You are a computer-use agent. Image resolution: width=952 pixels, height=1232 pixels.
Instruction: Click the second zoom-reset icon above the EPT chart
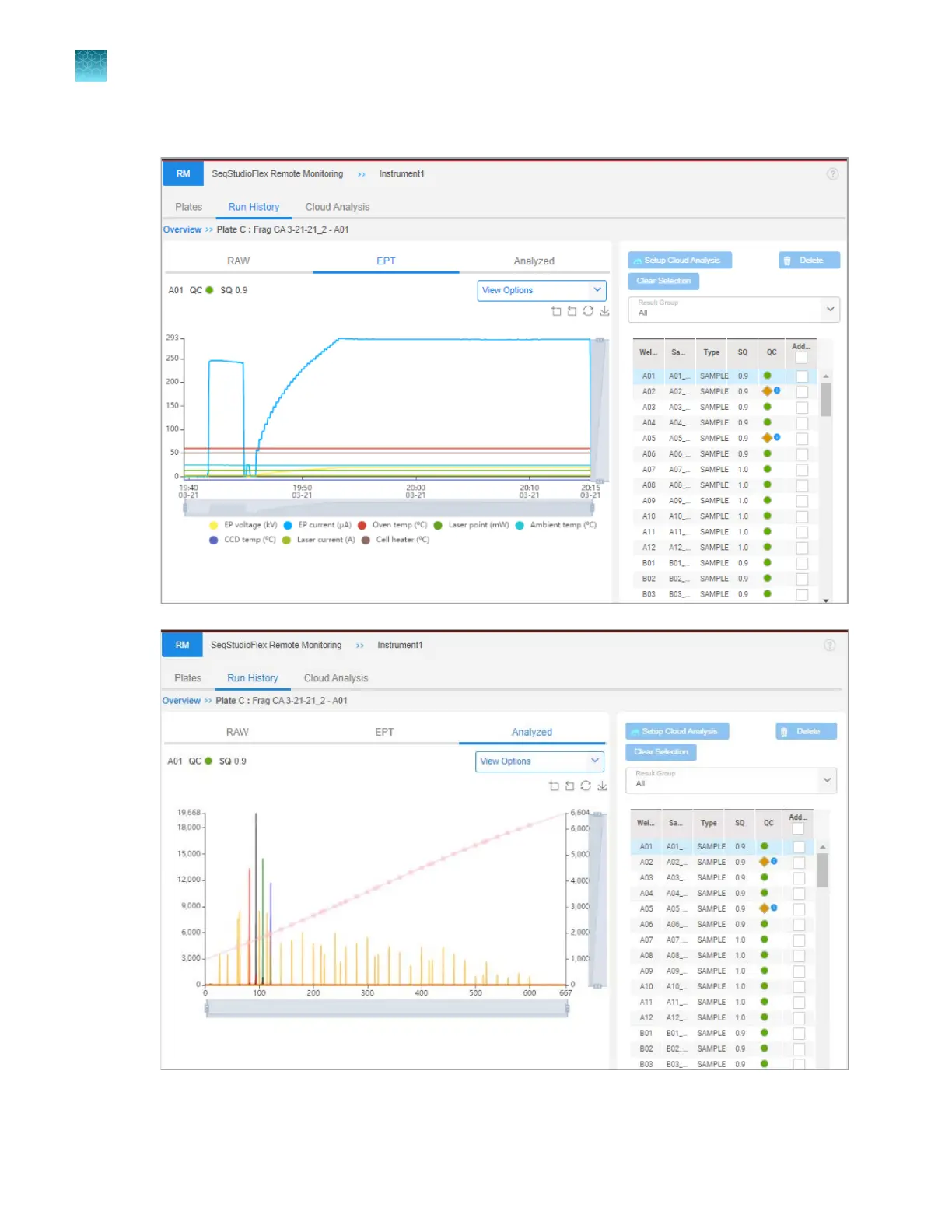point(572,311)
